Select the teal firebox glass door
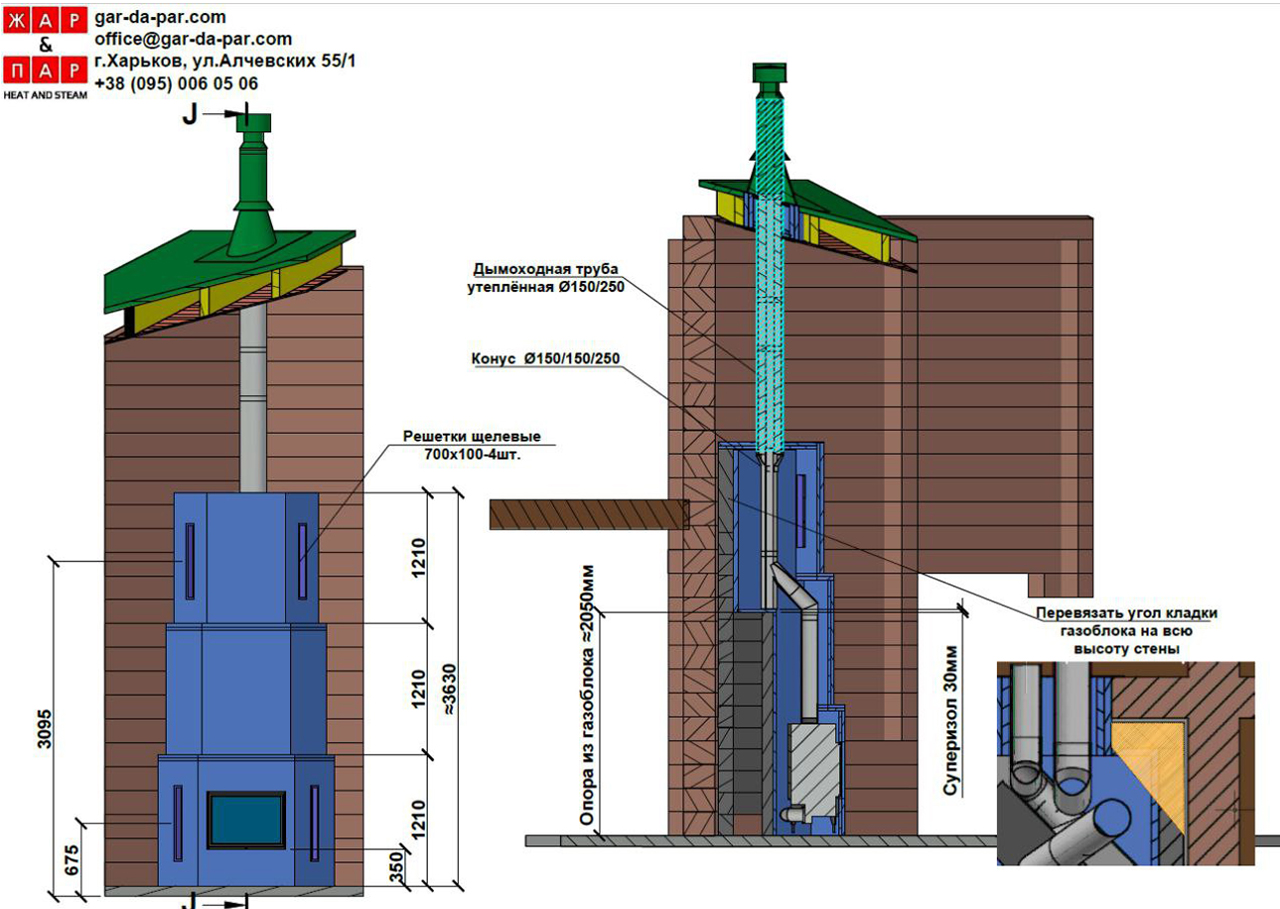The image size is (1280, 909). click(246, 820)
